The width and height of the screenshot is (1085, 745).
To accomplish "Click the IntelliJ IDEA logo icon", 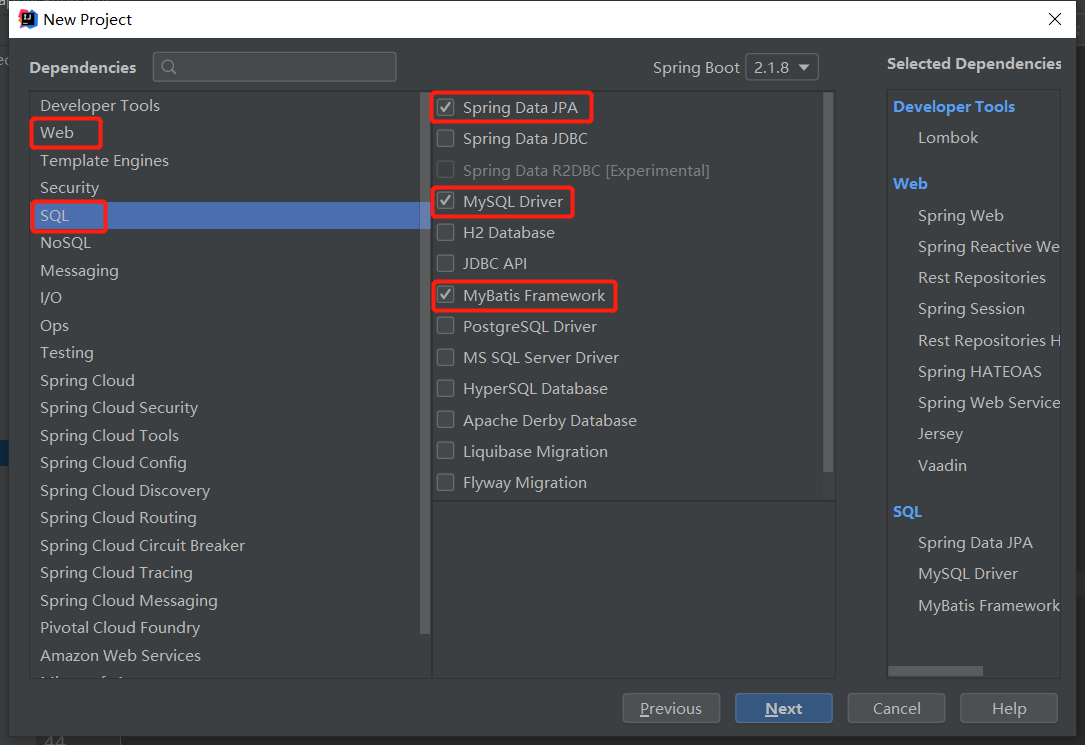I will pos(28,19).
